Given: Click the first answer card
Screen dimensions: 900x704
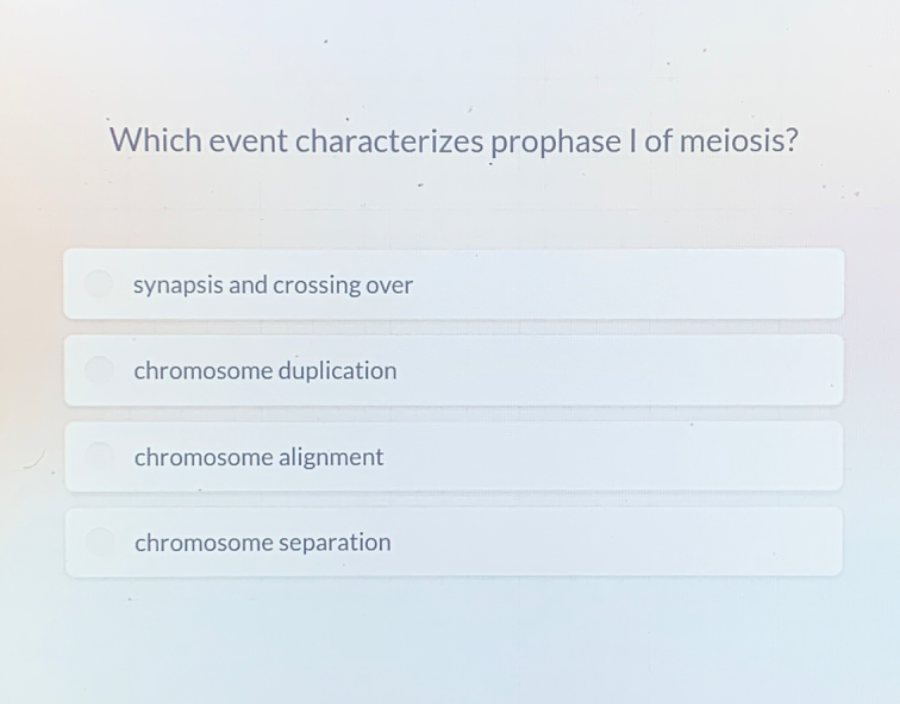Looking at the screenshot, I should click(452, 284).
